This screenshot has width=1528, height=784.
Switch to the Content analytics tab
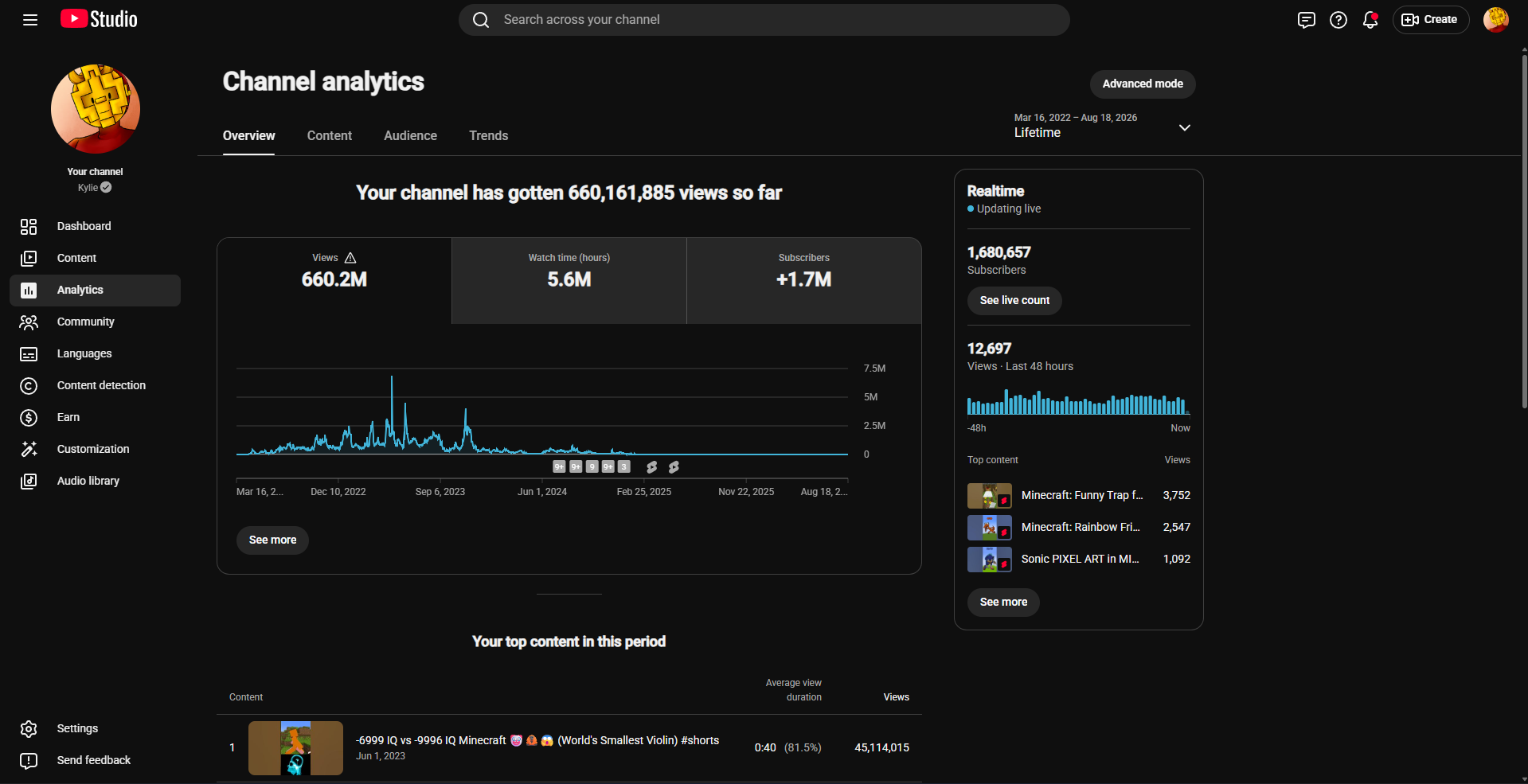coord(330,136)
